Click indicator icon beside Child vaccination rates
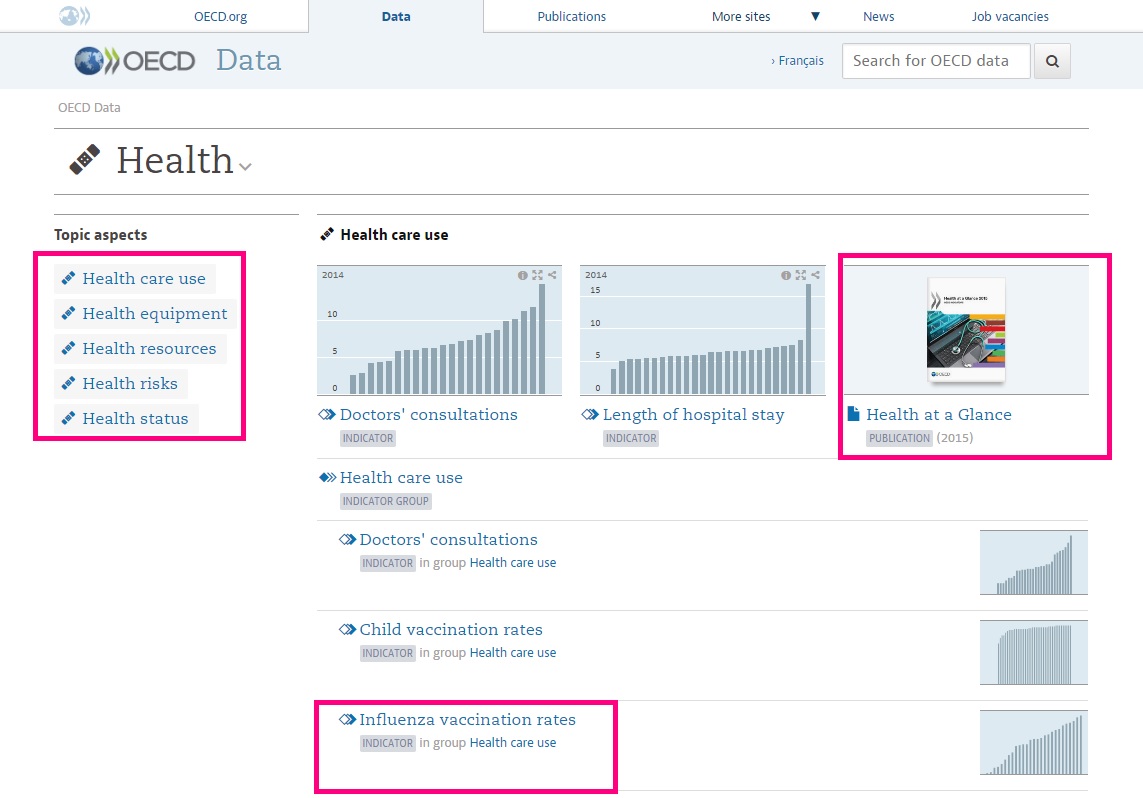 [x=348, y=630]
